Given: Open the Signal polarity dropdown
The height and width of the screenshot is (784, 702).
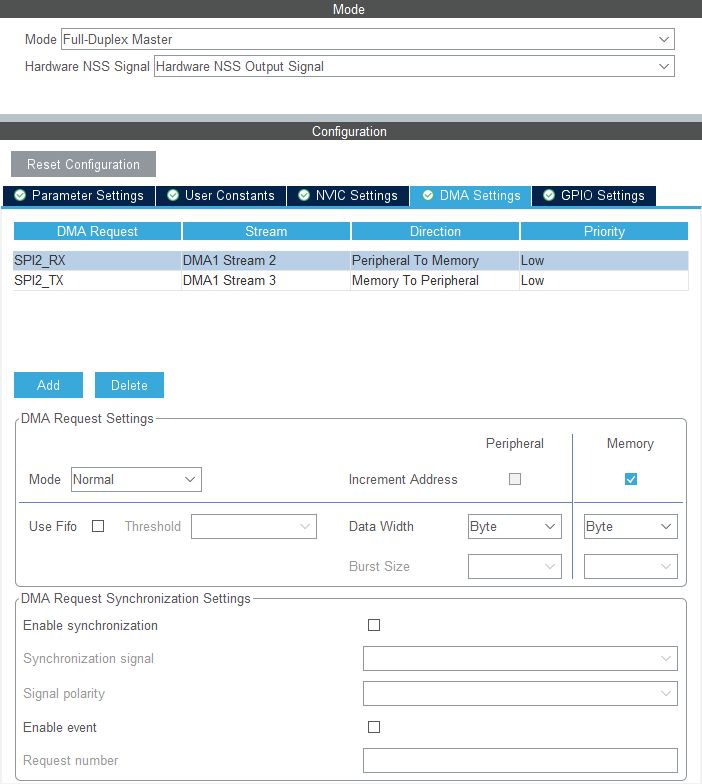Looking at the screenshot, I should click(520, 694).
